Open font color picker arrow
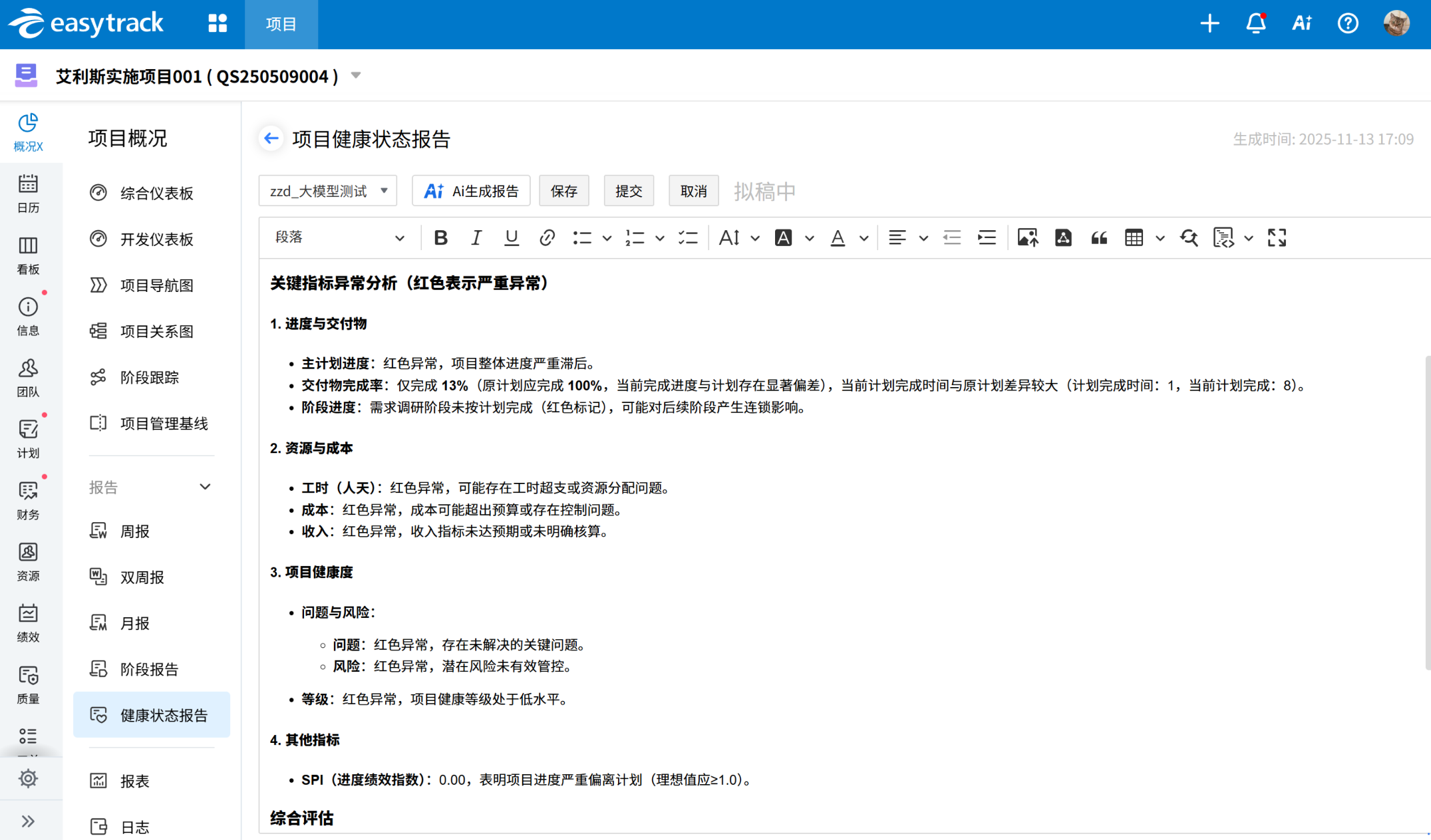The width and height of the screenshot is (1431, 840). [x=864, y=237]
